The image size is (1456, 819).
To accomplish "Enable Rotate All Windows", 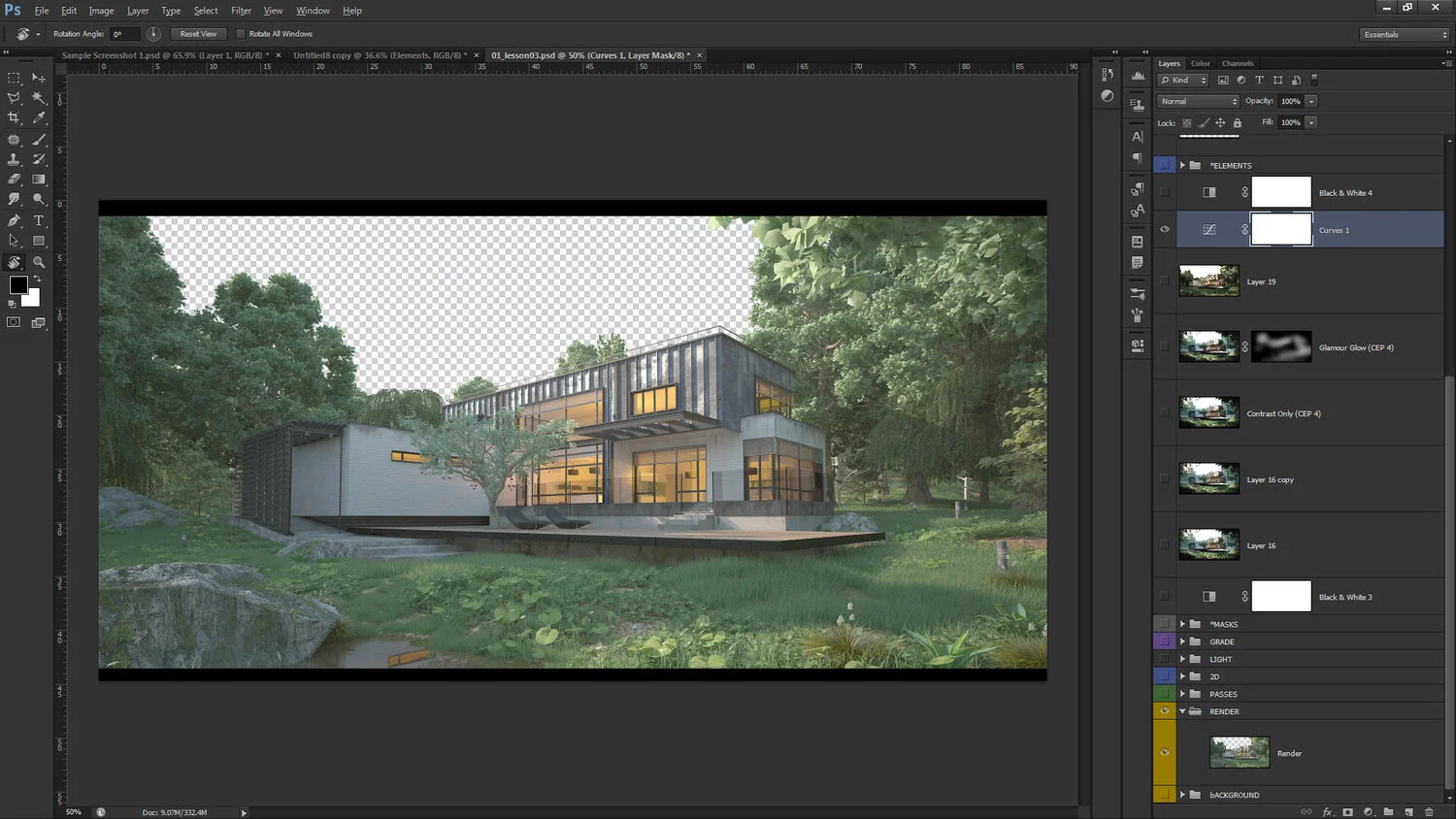I will pyautogui.click(x=239, y=33).
